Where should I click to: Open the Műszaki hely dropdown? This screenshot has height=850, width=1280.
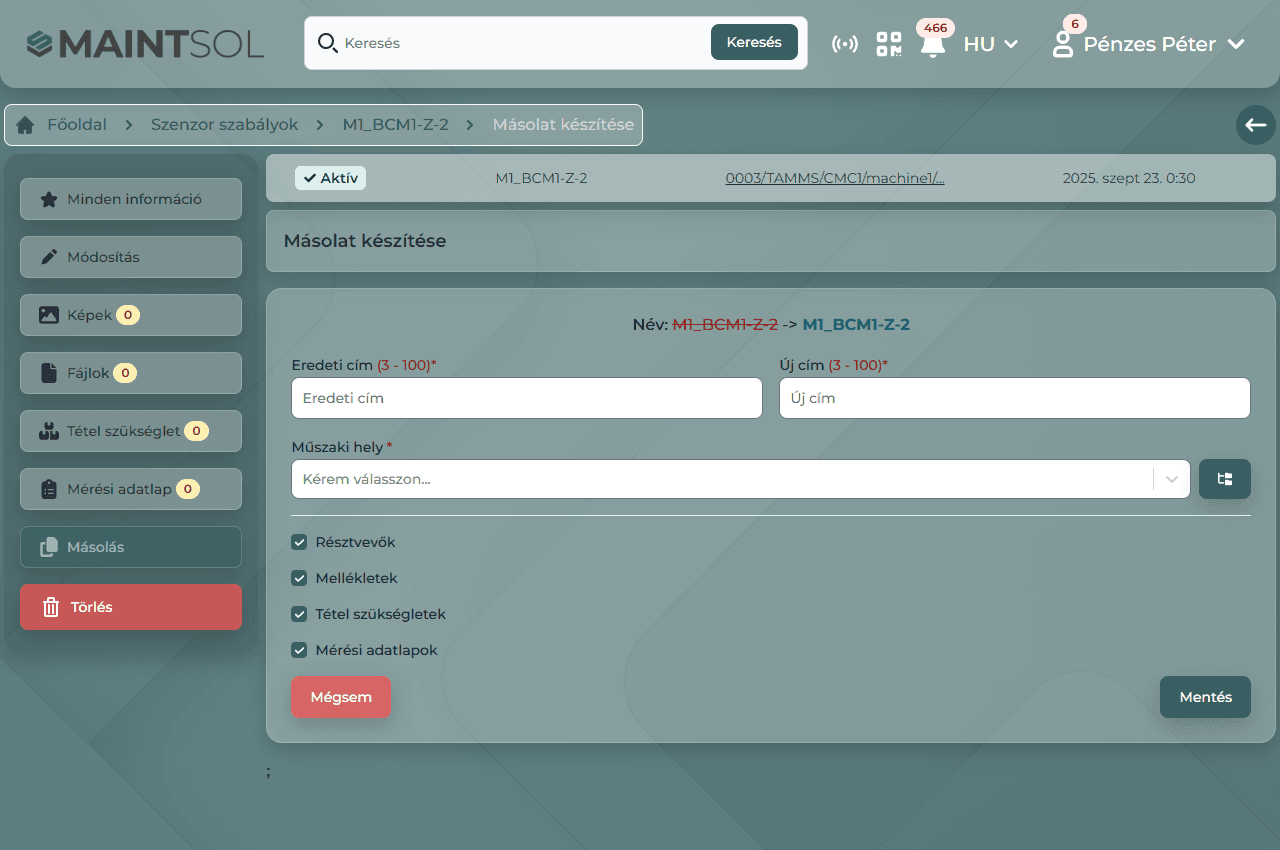pyautogui.click(x=741, y=479)
